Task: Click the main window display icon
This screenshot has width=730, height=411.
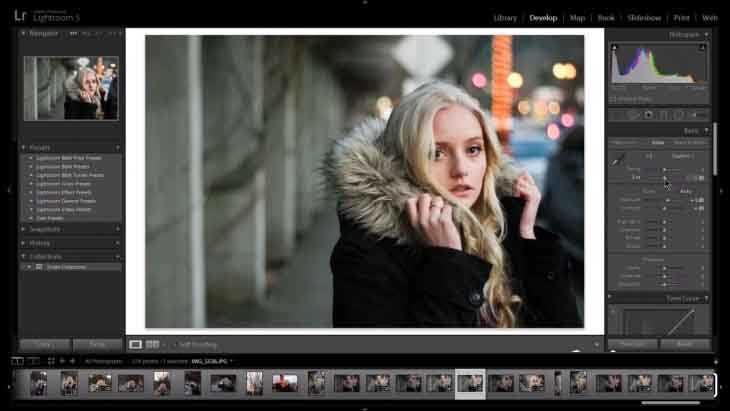Action: [x=17, y=360]
